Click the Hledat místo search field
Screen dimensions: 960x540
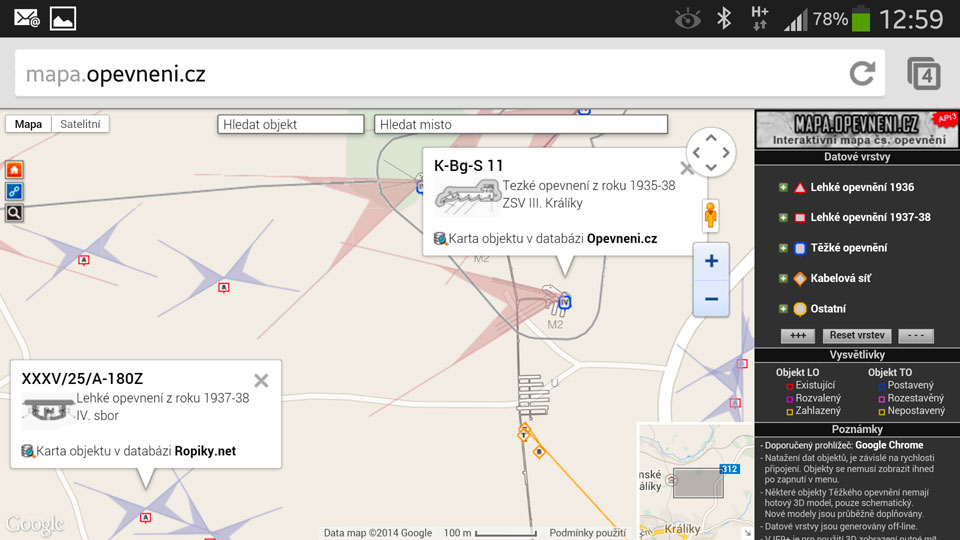coord(520,125)
